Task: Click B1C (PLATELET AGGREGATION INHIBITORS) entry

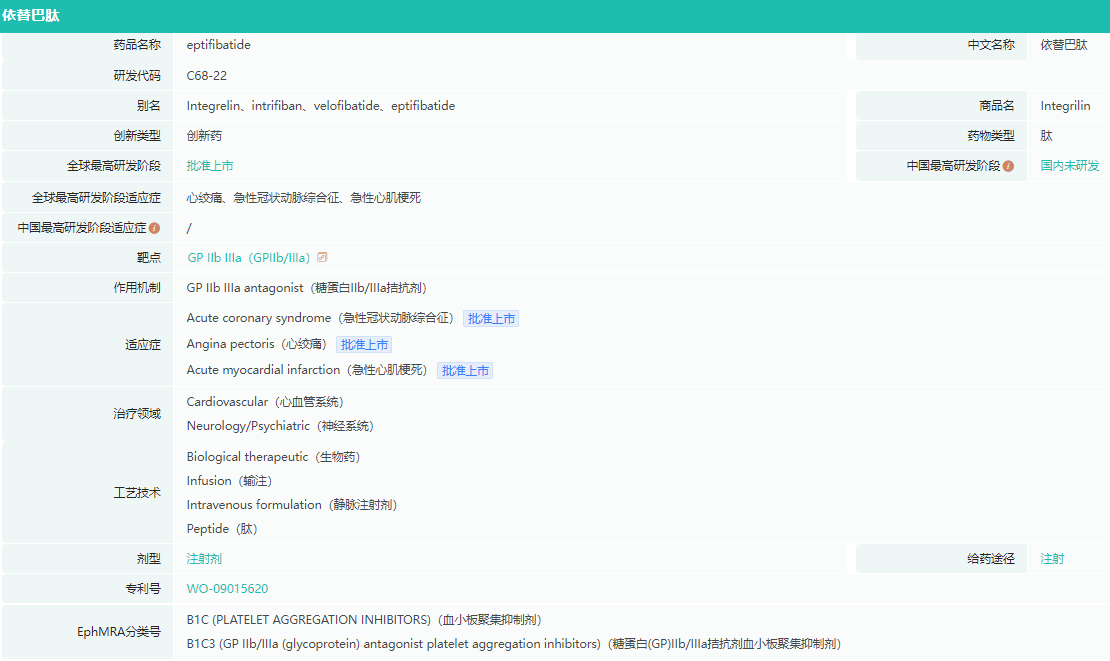Action: [364, 620]
